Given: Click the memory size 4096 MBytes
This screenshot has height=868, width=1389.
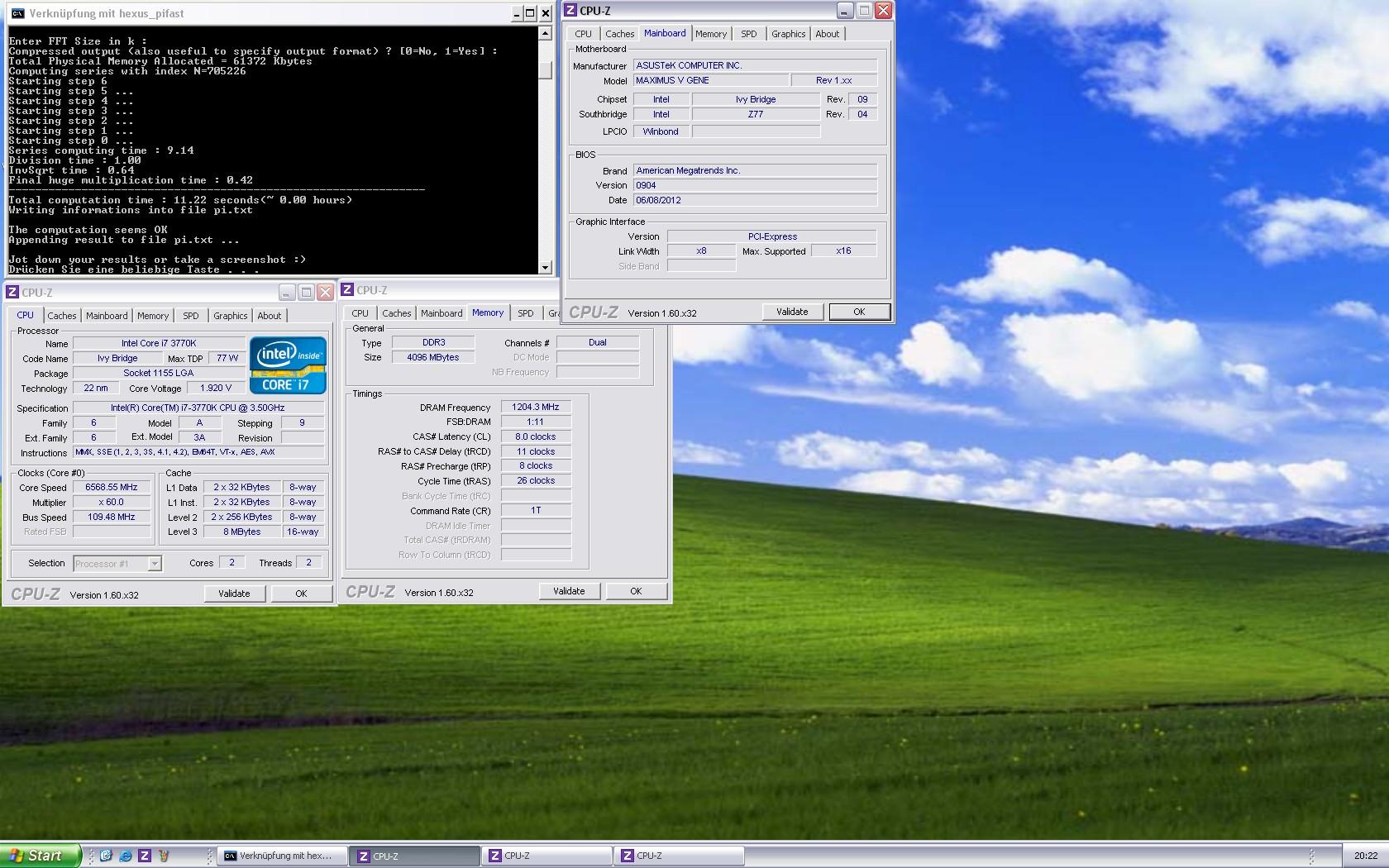Looking at the screenshot, I should pos(432,357).
